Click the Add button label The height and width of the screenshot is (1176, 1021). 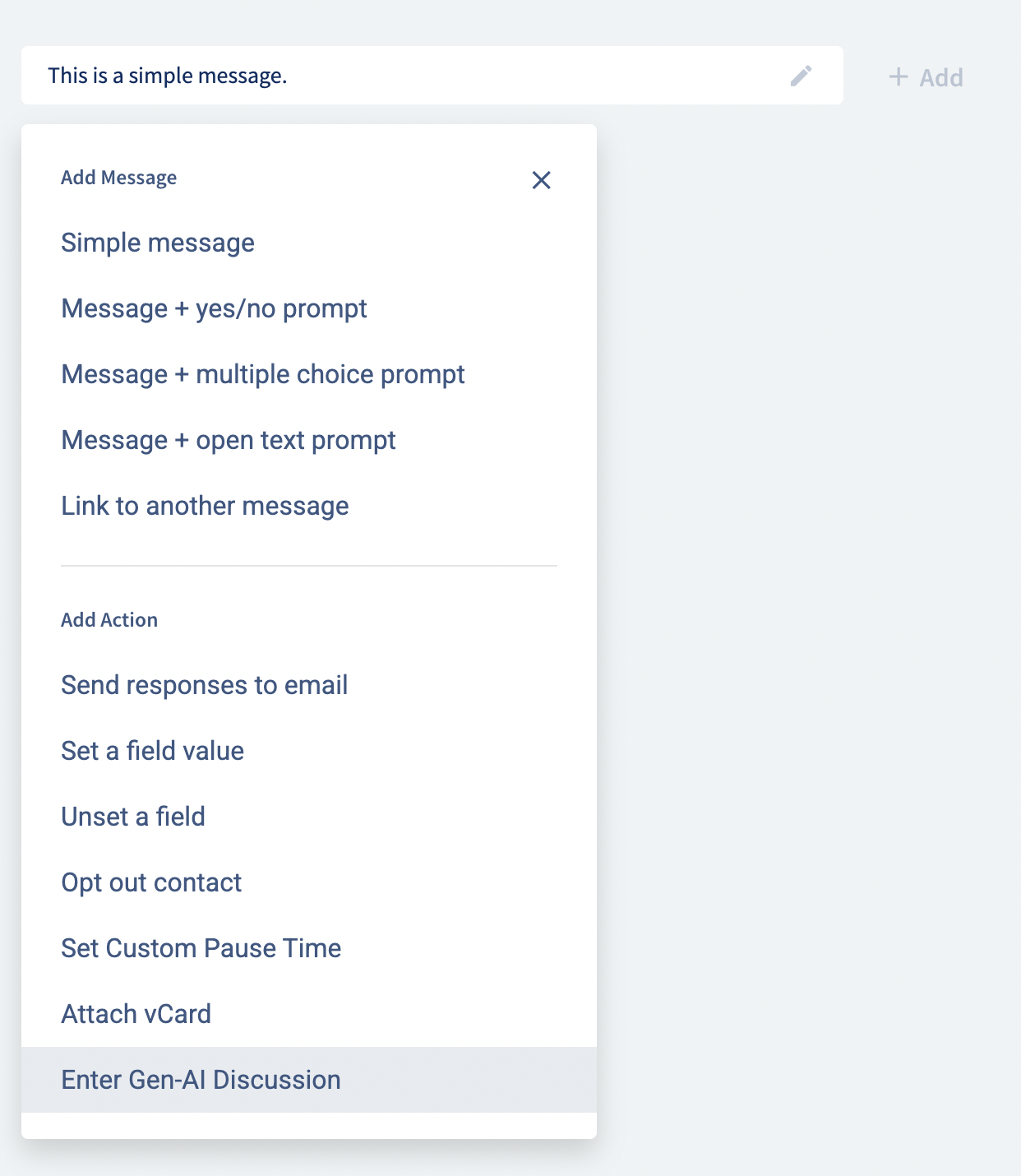click(x=940, y=78)
